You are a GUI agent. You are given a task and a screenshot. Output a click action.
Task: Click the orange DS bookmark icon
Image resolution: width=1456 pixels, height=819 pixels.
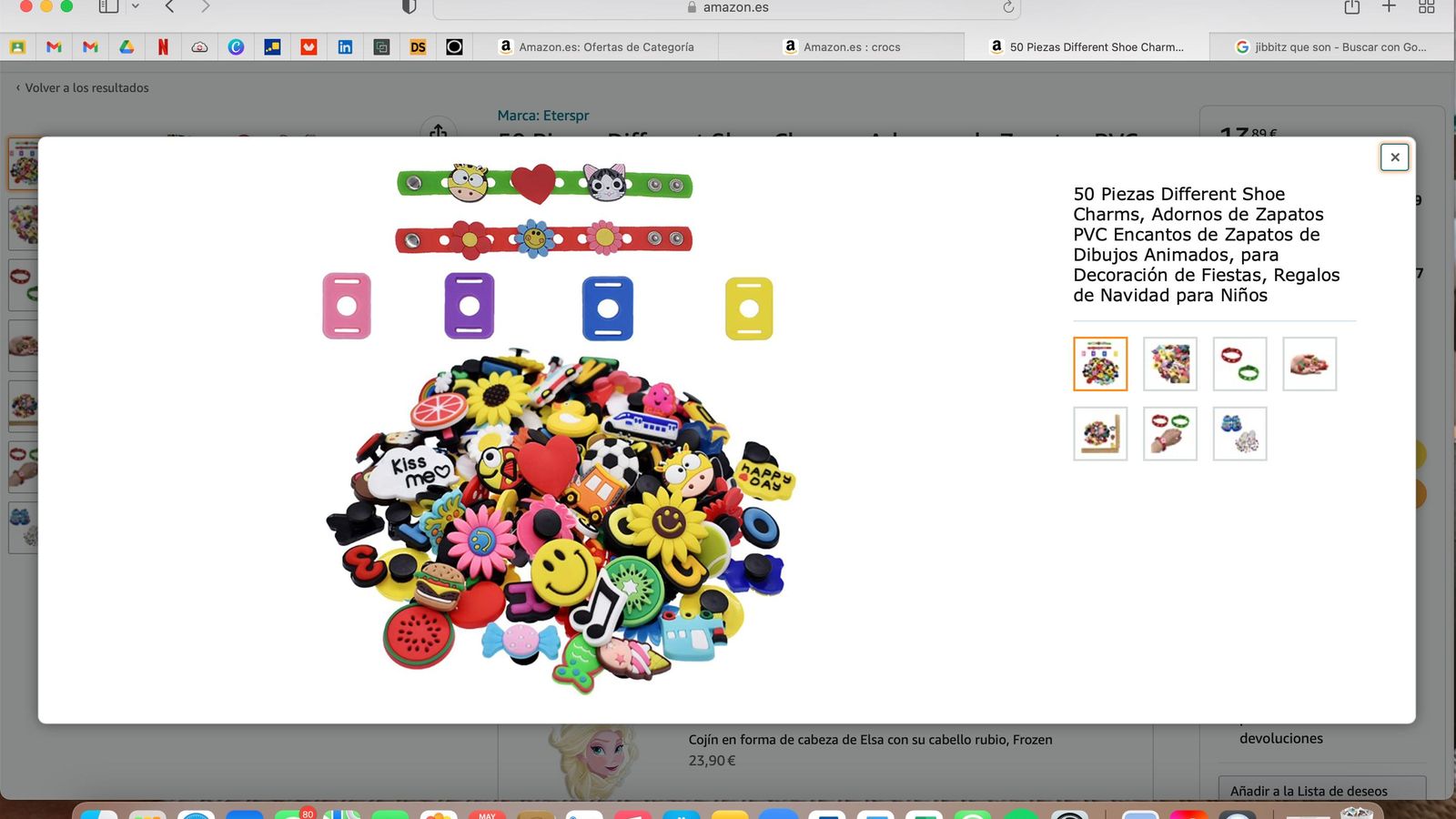point(418,46)
